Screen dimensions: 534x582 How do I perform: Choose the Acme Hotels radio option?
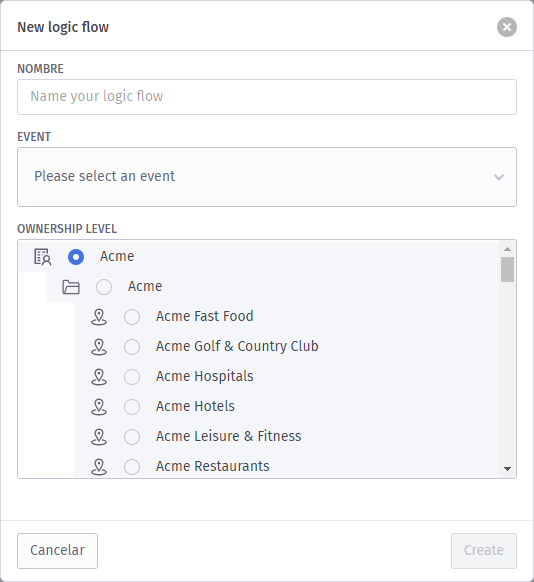pyautogui.click(x=132, y=407)
